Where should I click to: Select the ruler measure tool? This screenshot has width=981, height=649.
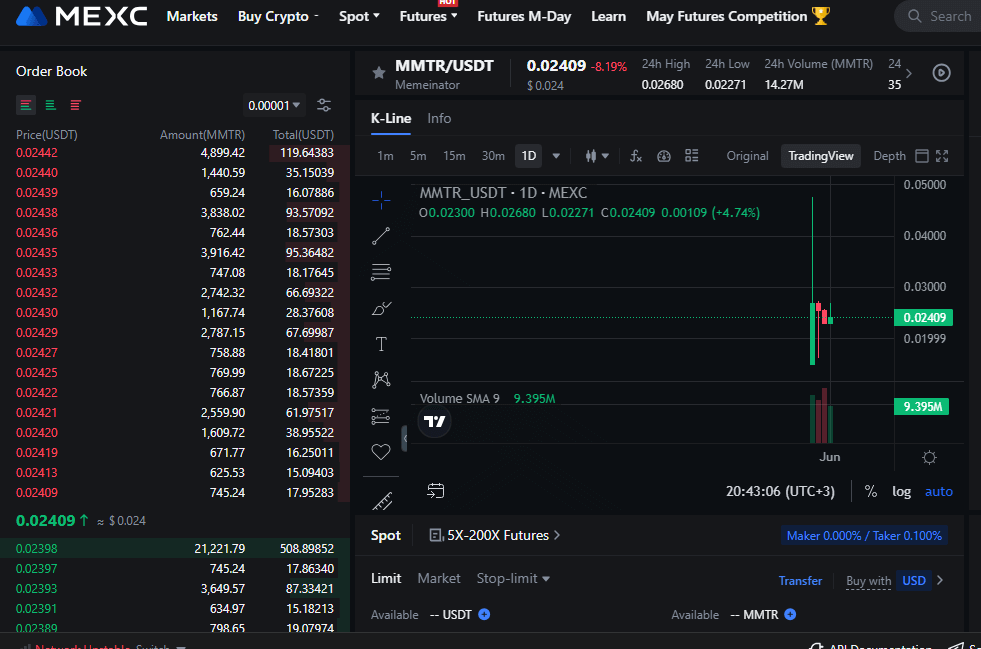(382, 501)
